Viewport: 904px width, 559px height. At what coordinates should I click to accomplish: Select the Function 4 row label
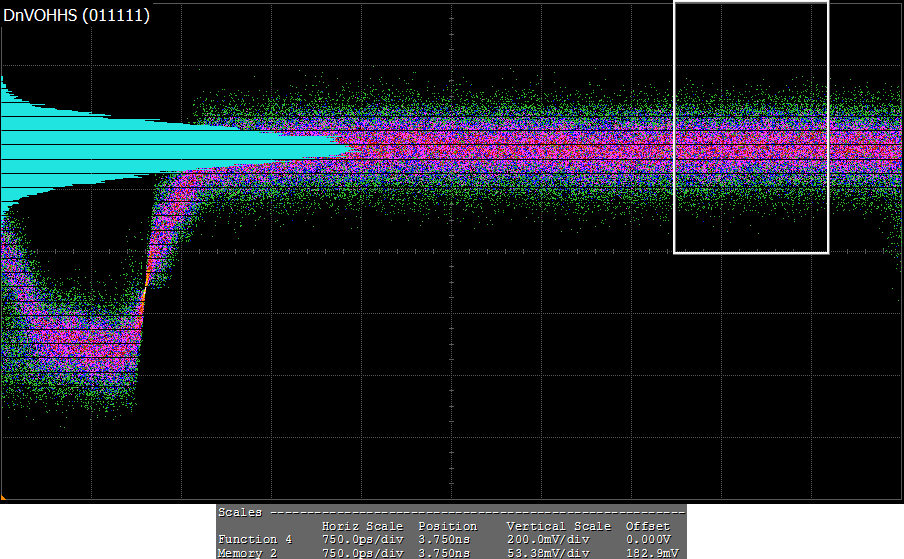(x=255, y=539)
